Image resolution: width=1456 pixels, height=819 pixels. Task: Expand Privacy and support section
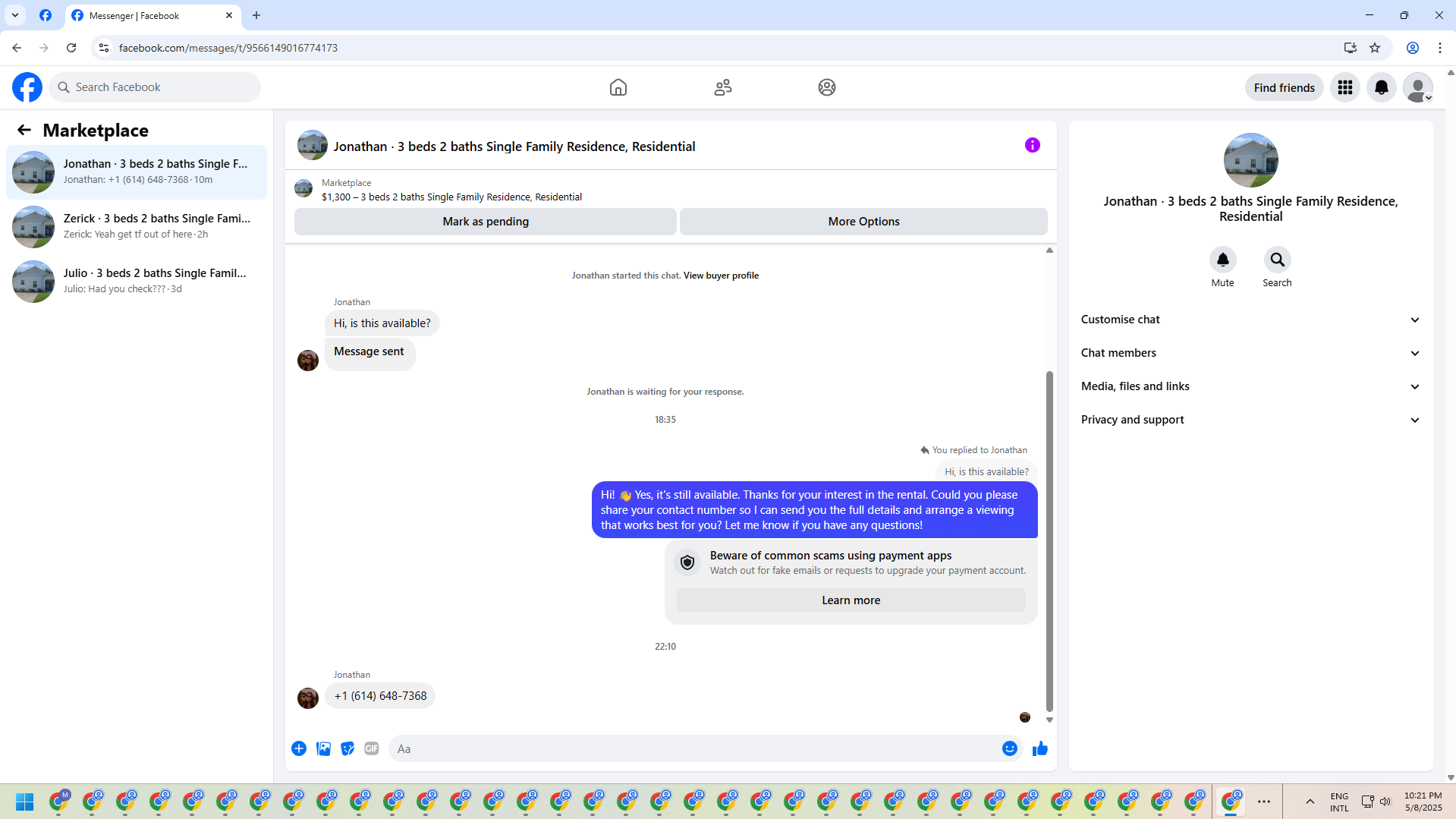point(1250,420)
